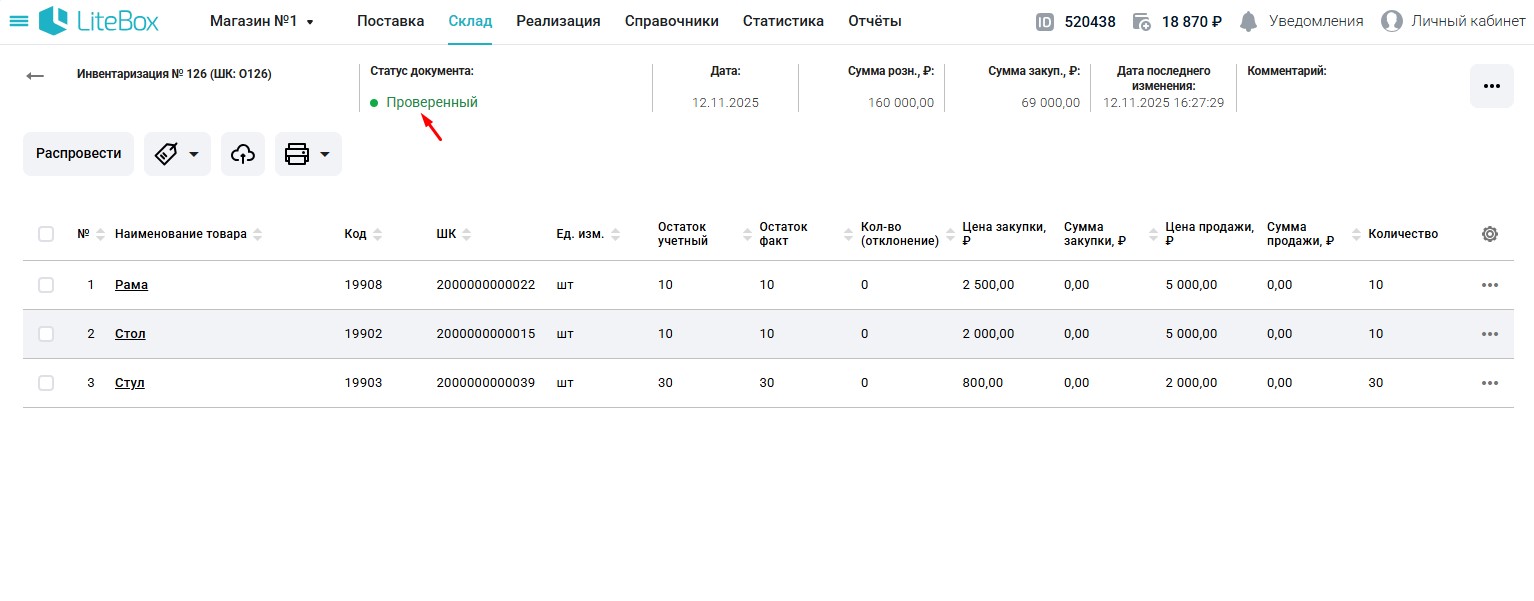Viewport: 1534px width, 601px height.
Task: Open three-dot menu for Рама row
Action: 1489,285
